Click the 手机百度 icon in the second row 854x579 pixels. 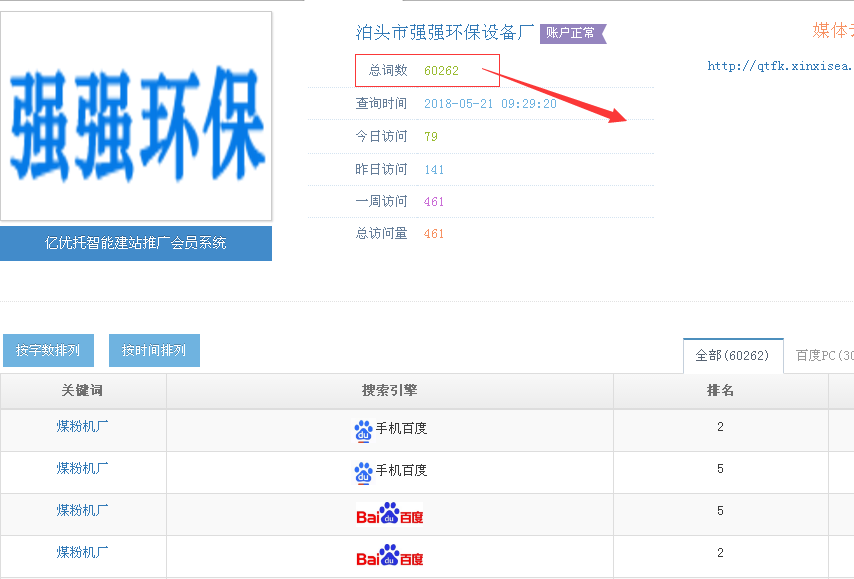(363, 472)
